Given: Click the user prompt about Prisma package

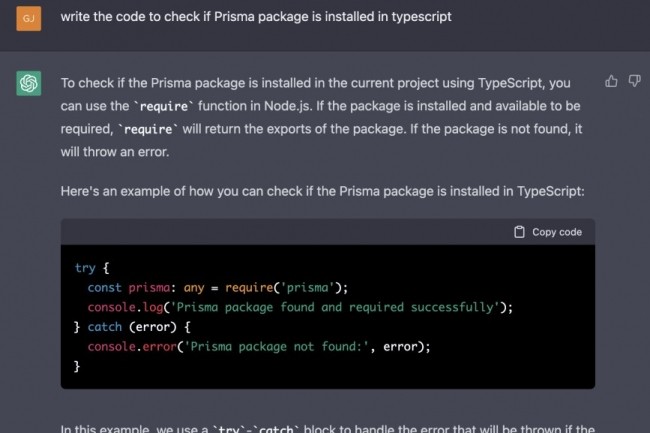Looking at the screenshot, I should click(x=256, y=17).
